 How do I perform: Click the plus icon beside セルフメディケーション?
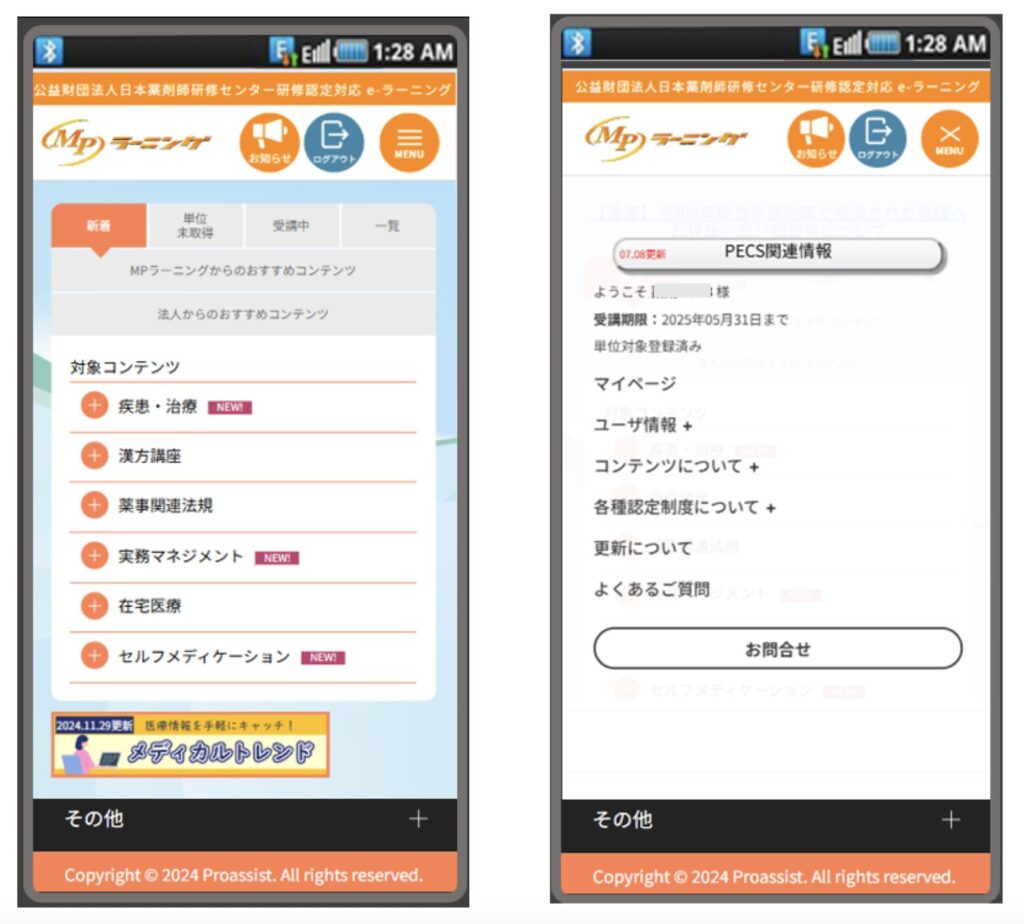click(94, 656)
